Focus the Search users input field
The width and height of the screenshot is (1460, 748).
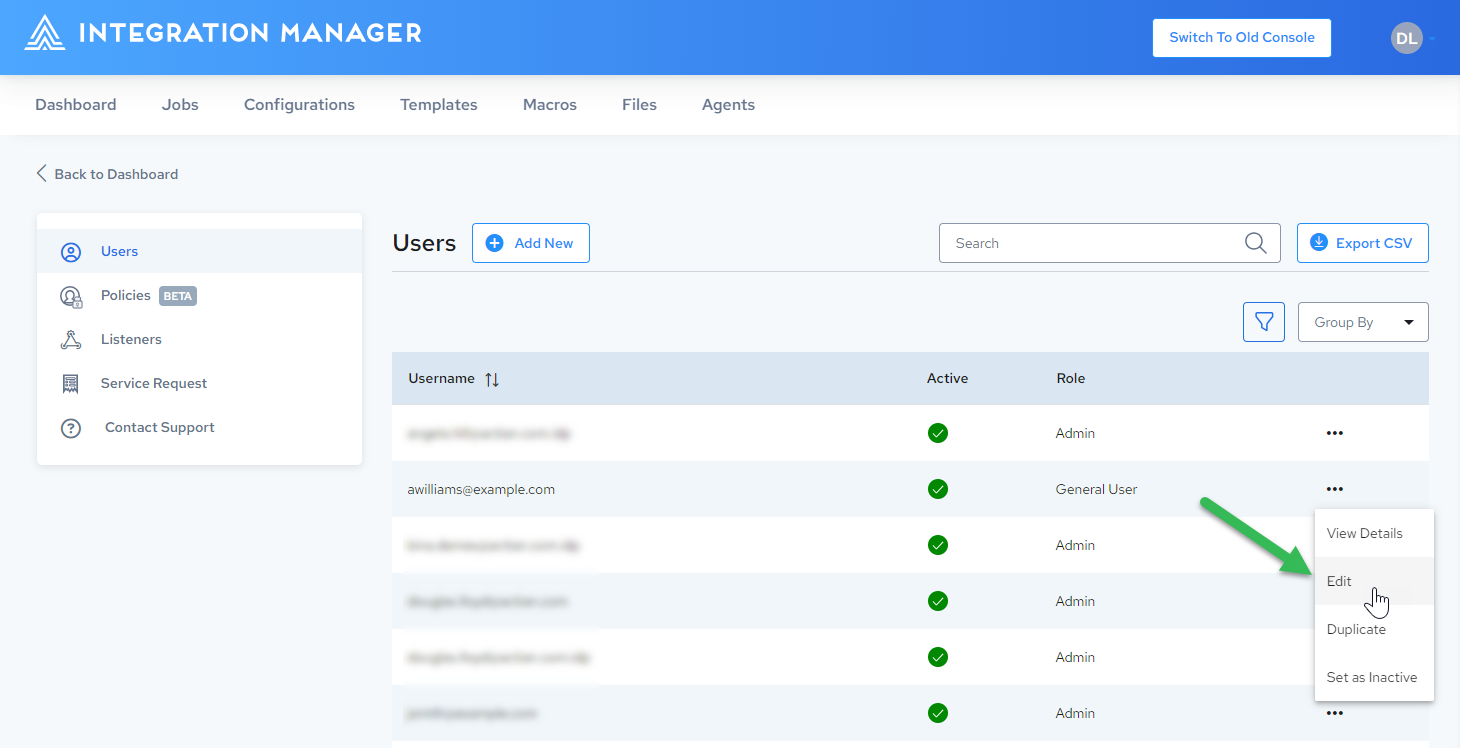coord(1110,243)
